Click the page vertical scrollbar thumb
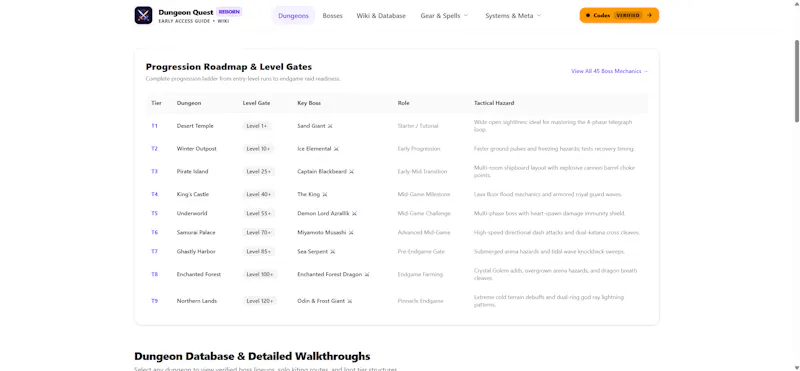Image resolution: width=800 pixels, height=371 pixels. (x=796, y=80)
